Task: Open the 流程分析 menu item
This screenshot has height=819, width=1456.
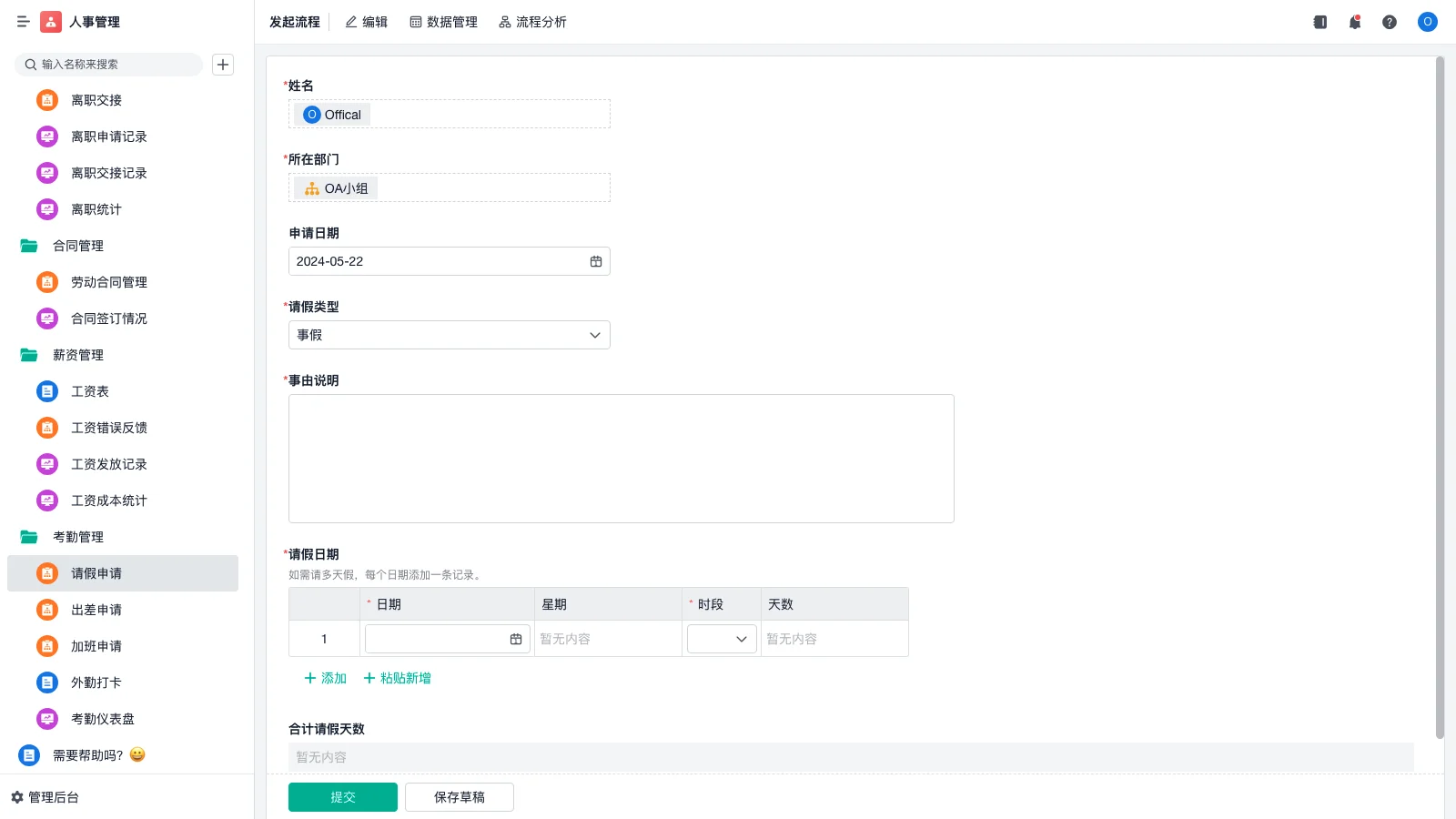Action: click(x=531, y=22)
